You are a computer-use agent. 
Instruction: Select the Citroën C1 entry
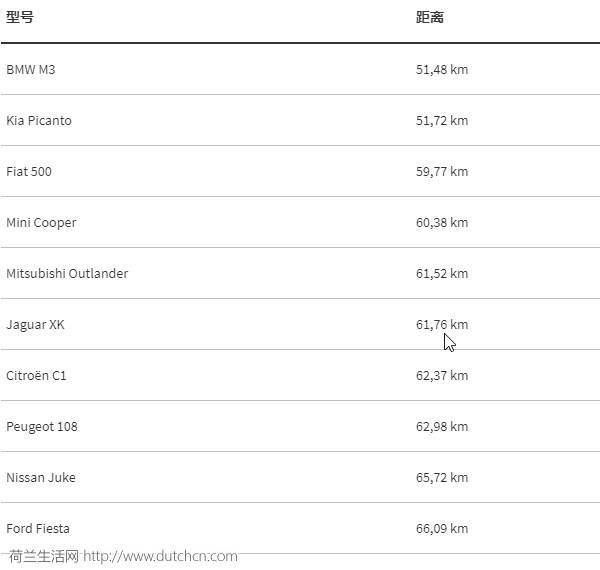pyautogui.click(x=36, y=375)
